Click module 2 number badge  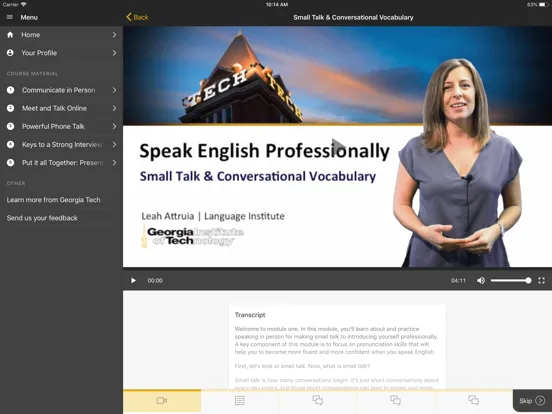pos(11,108)
